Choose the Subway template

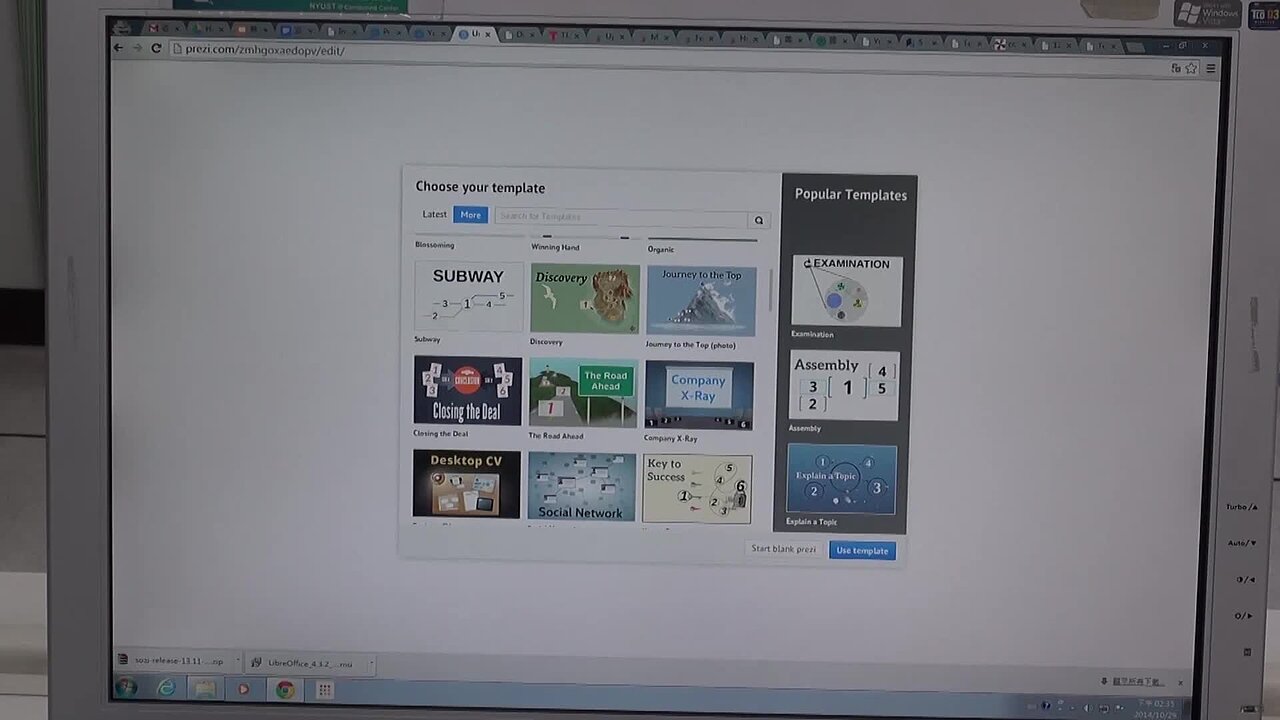pyautogui.click(x=468, y=297)
